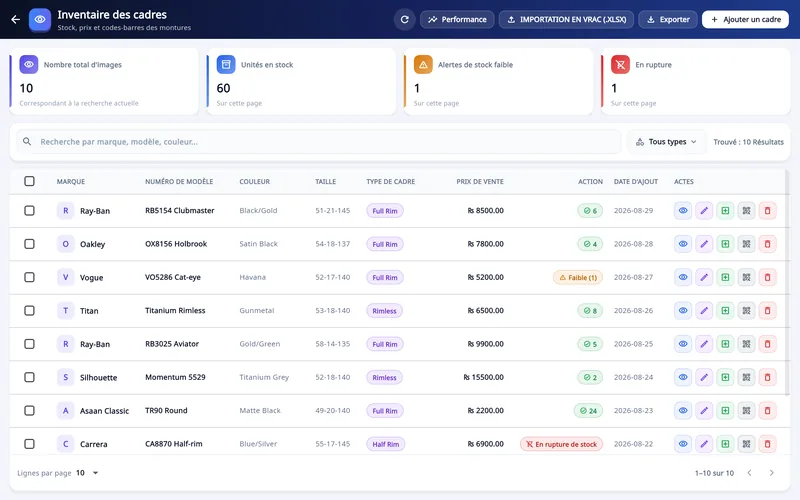Check the Ray-Ban RB3025 Aviator row checkbox

tap(30, 344)
